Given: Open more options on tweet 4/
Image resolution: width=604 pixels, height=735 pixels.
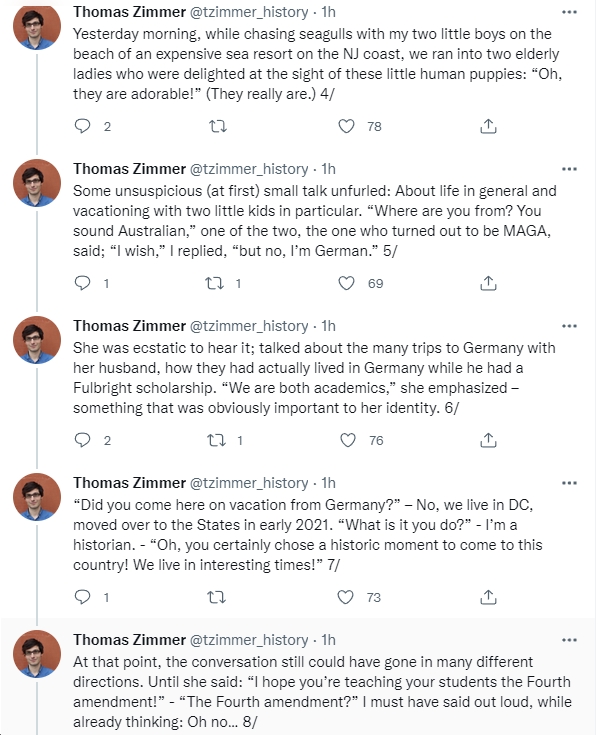Looking at the screenshot, I should pyautogui.click(x=569, y=12).
